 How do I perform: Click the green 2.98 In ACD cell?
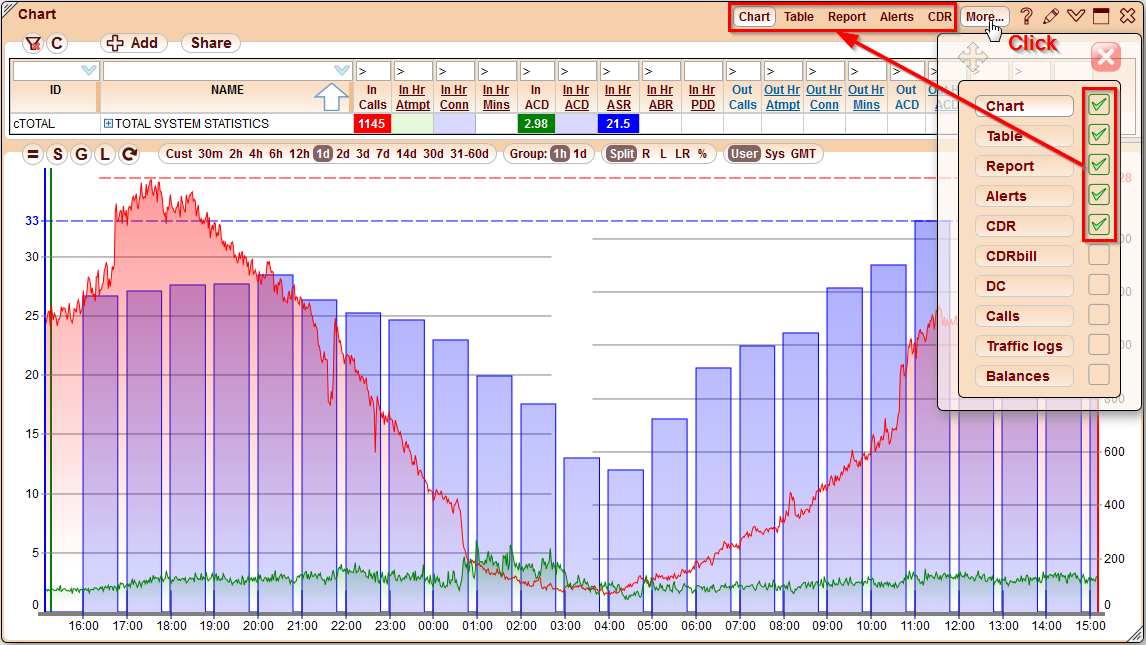[536, 123]
